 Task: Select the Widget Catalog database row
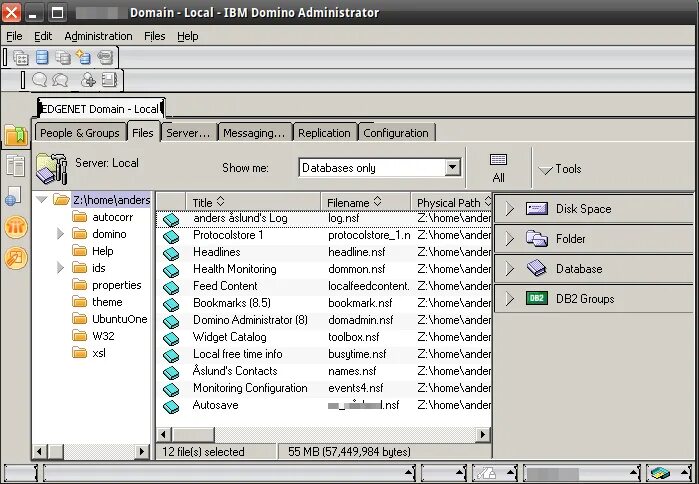click(324, 336)
